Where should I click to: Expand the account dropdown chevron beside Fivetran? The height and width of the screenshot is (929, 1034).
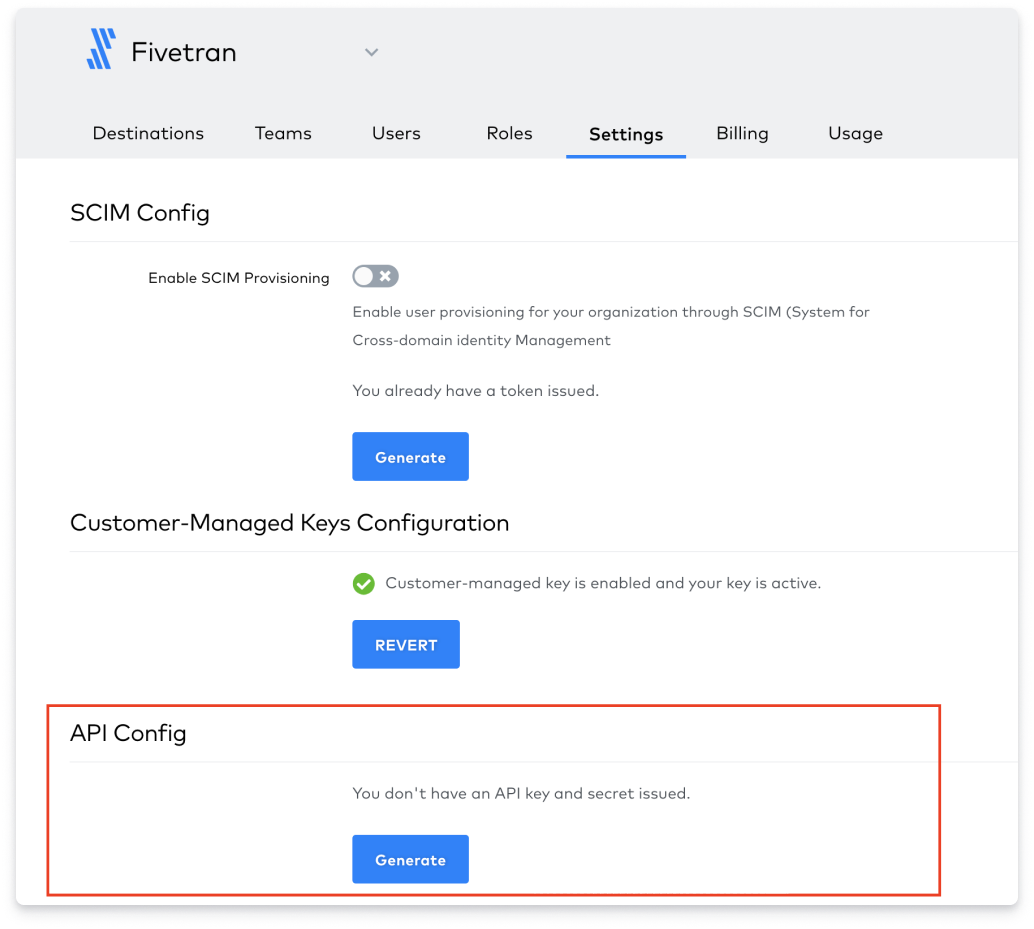(x=371, y=52)
